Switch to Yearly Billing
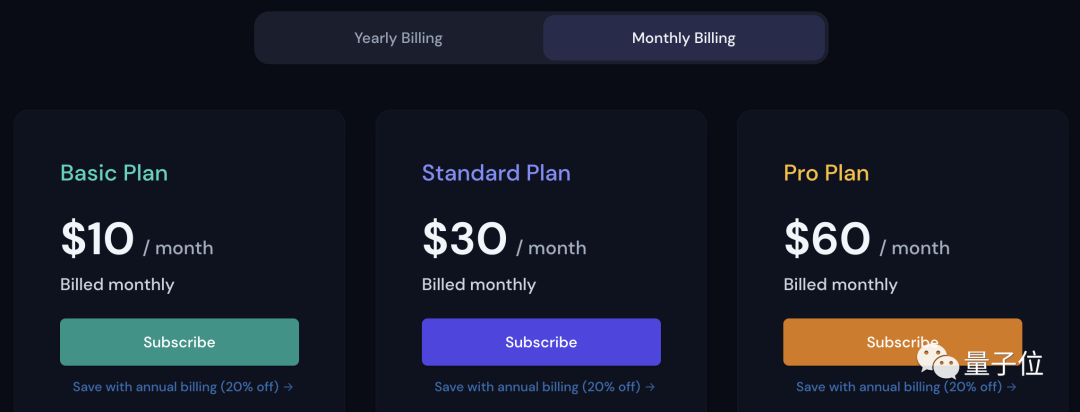Image resolution: width=1080 pixels, height=412 pixels. 398,38
